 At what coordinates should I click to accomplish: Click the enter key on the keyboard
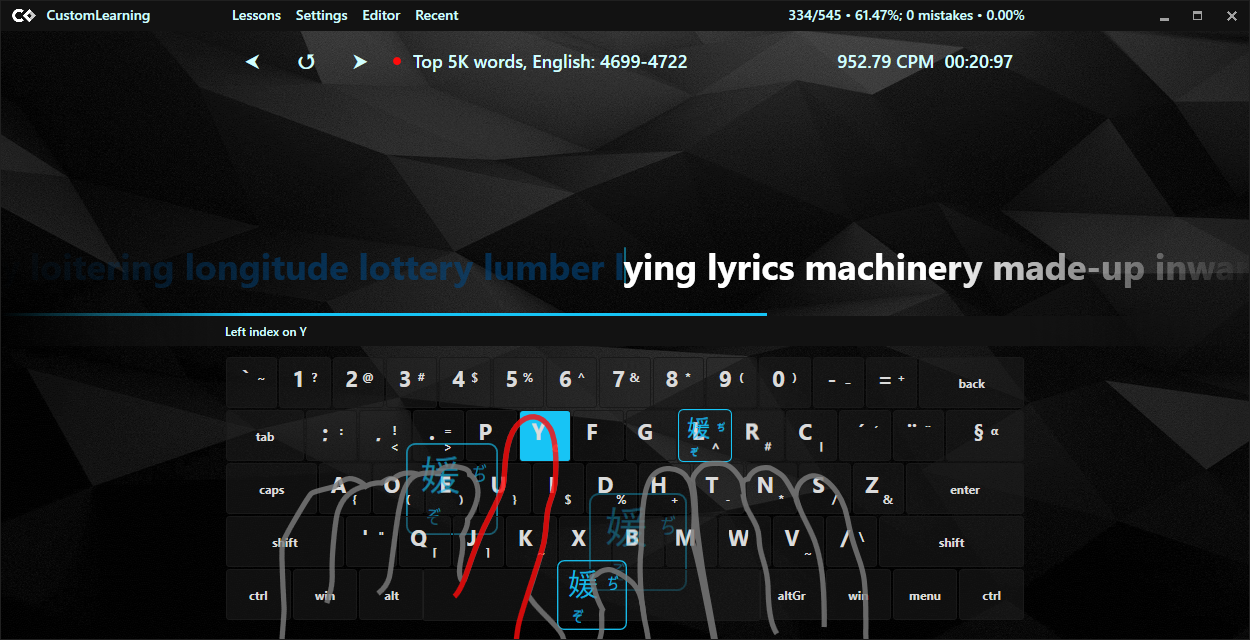(x=963, y=489)
